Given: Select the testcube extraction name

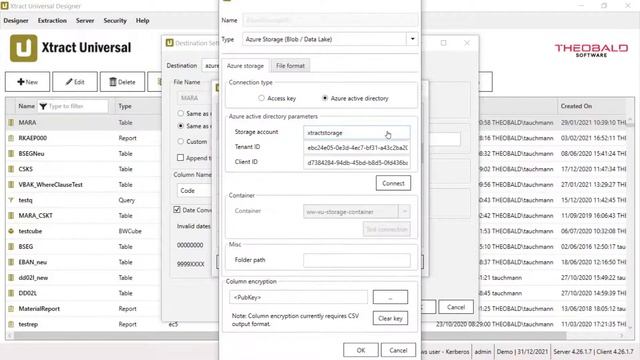Looking at the screenshot, I should pyautogui.click(x=30, y=231).
